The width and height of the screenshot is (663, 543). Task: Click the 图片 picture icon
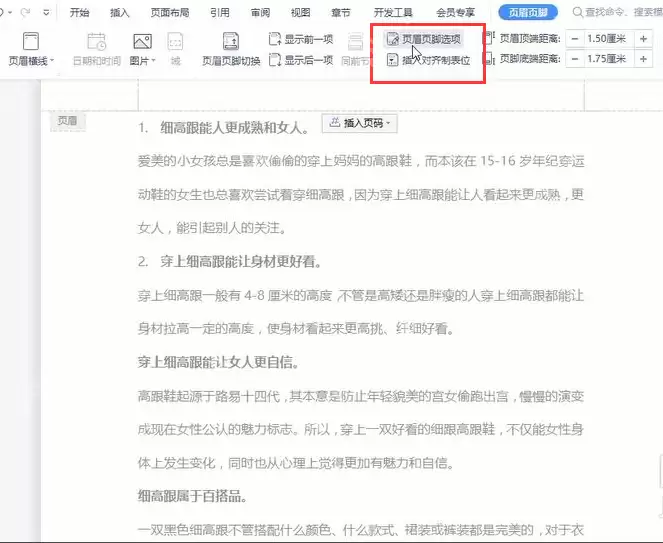(142, 41)
